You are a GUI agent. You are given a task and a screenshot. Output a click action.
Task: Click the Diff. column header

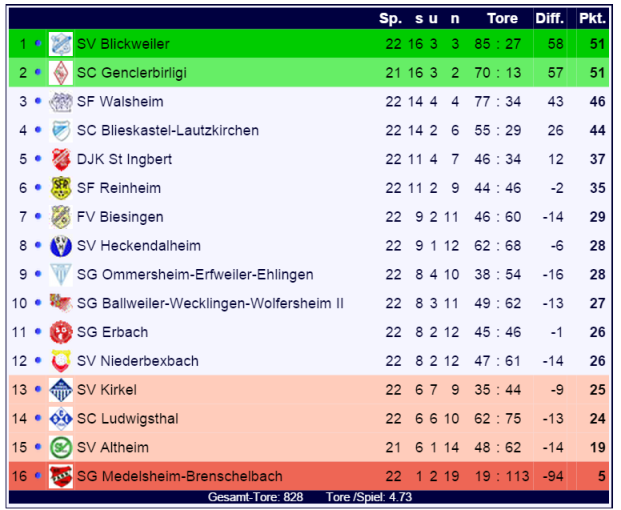[x=550, y=18]
